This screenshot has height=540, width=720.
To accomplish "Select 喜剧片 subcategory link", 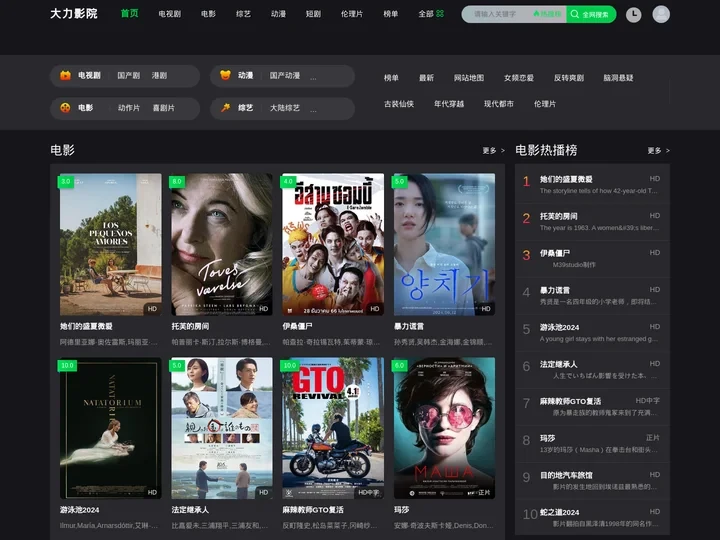I will pyautogui.click(x=163, y=108).
